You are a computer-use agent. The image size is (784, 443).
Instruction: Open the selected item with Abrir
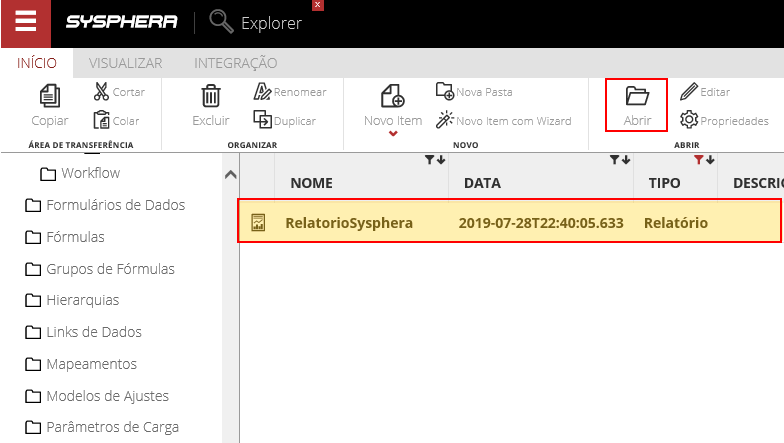pos(636,105)
